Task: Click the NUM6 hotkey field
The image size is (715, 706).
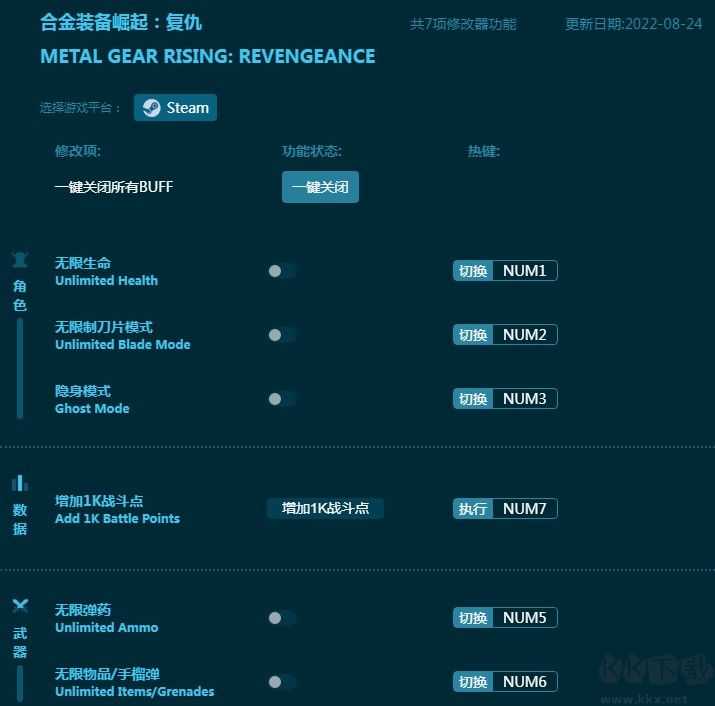Action: tap(524, 682)
